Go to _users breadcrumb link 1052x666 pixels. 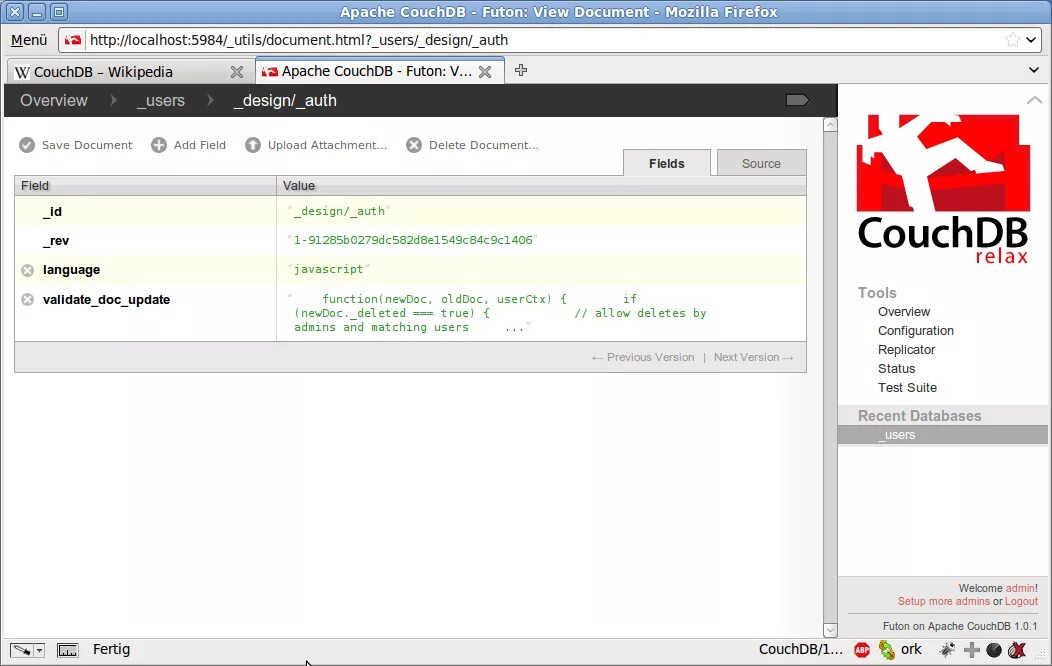160,101
